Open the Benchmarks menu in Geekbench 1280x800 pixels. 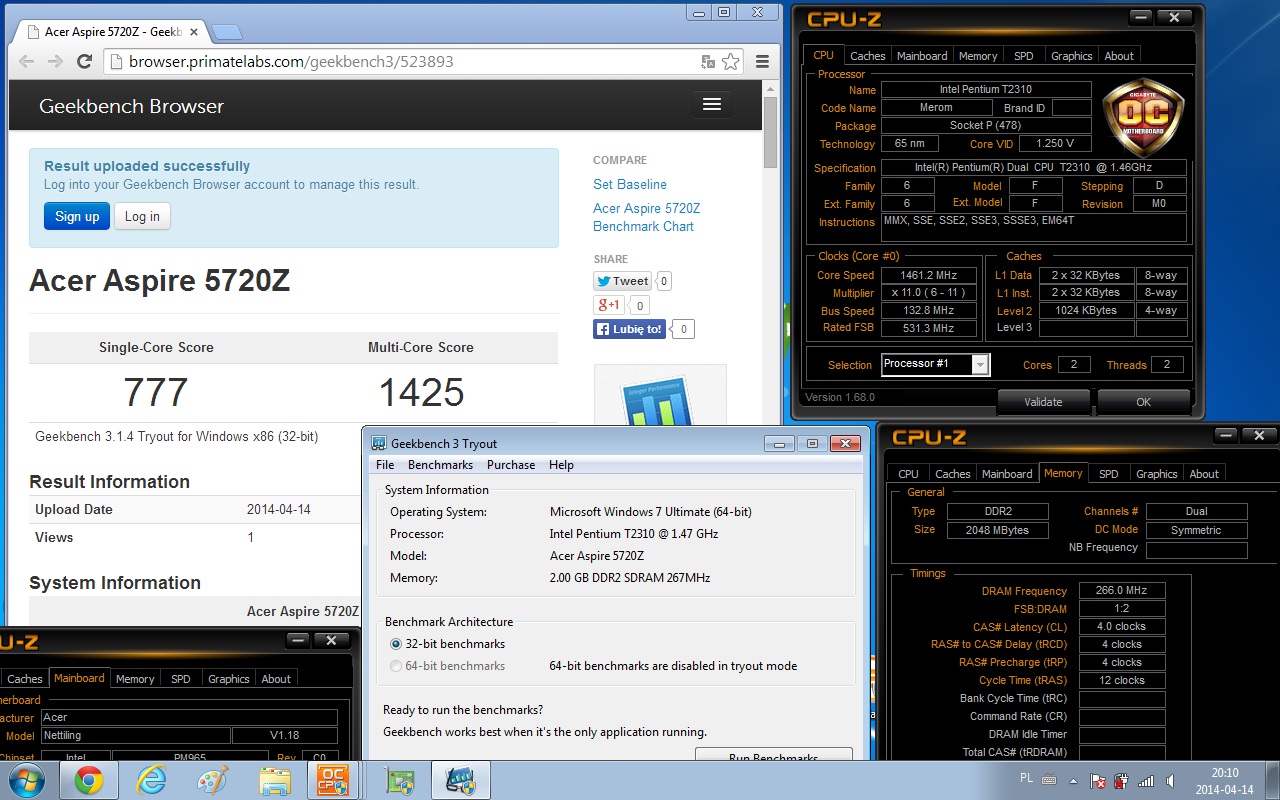coord(440,465)
